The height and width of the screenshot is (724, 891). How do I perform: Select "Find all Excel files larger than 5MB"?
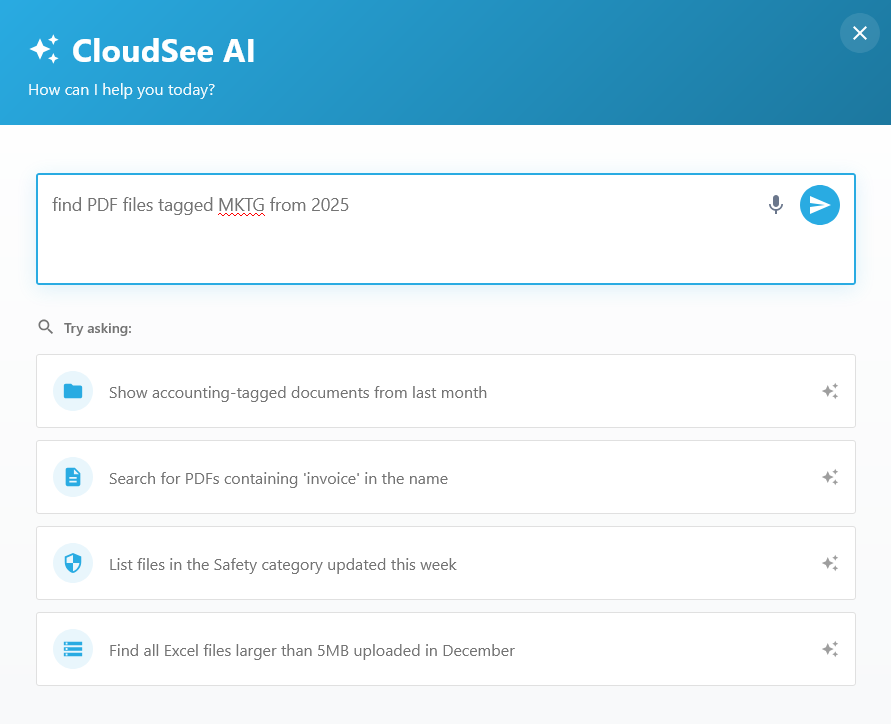click(x=311, y=651)
